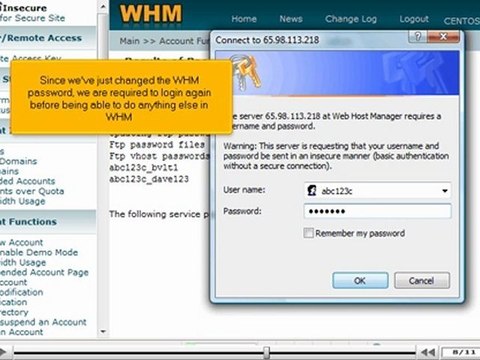480x360 pixels.
Task: Click the Account Functions sidebar heading
Action: pyautogui.click(x=28, y=222)
